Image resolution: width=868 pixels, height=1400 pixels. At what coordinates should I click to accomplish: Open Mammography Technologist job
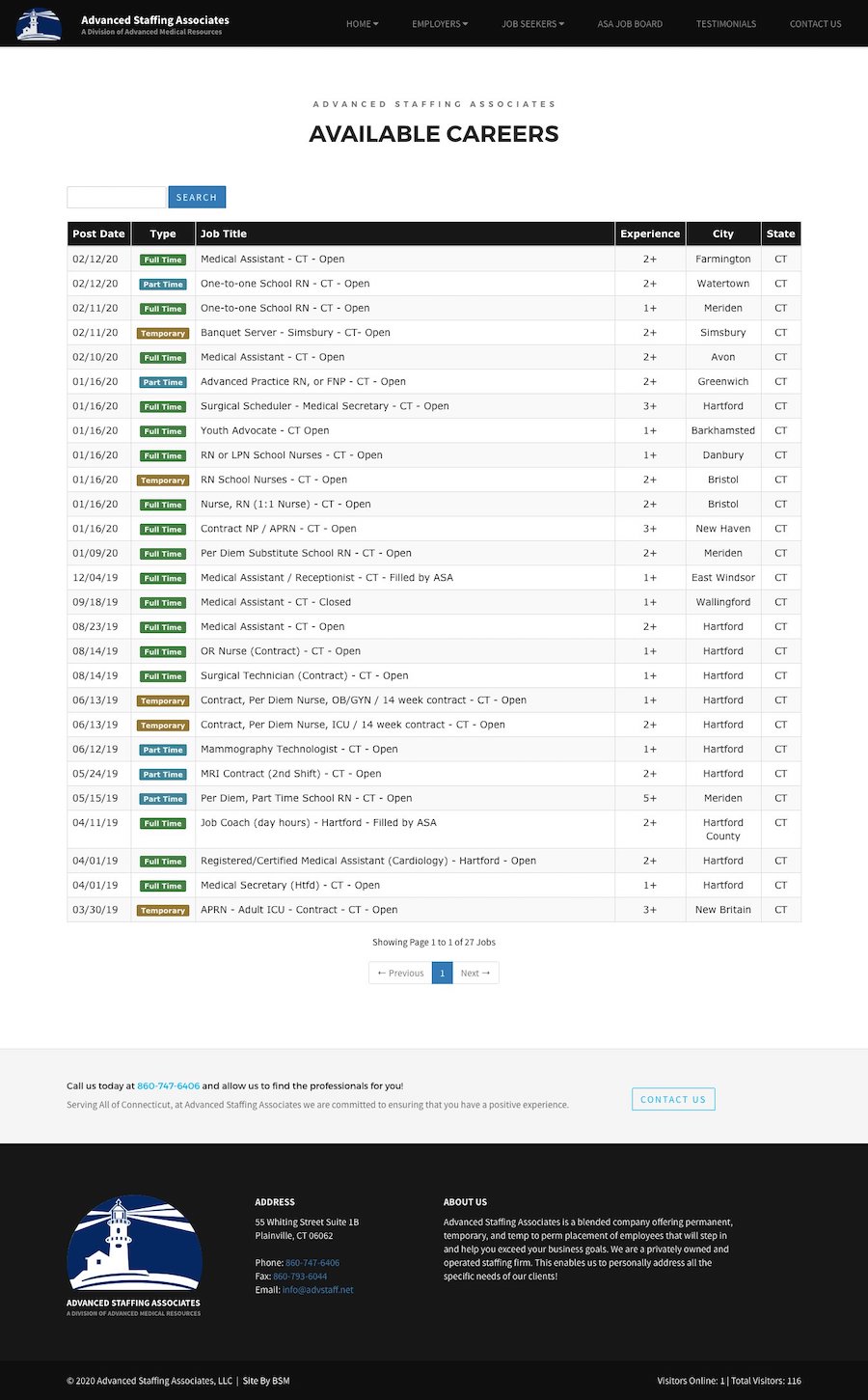299,750
